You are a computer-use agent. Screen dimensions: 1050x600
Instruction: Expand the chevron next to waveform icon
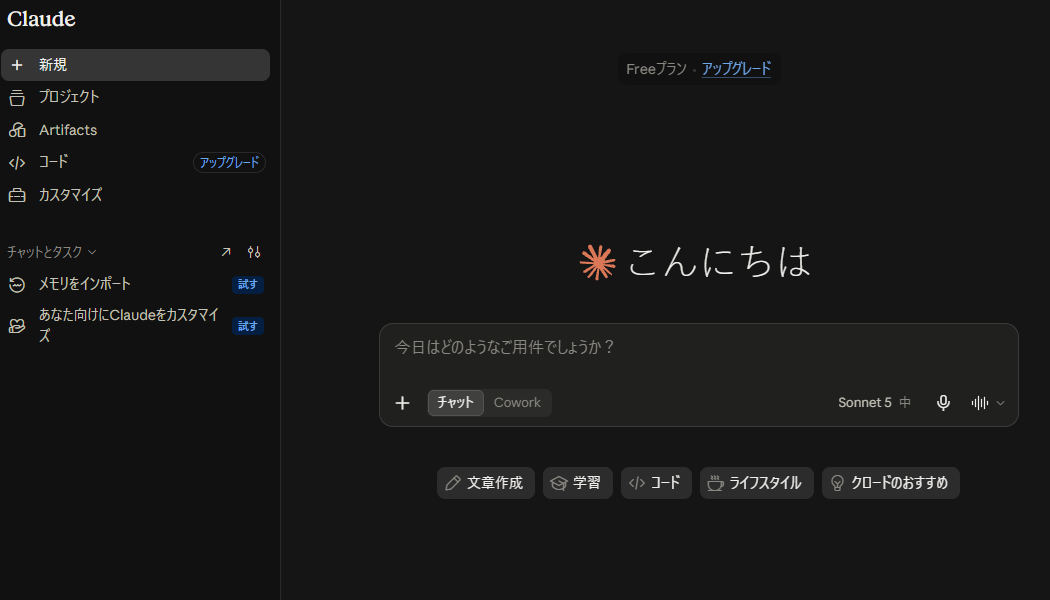coord(1000,403)
